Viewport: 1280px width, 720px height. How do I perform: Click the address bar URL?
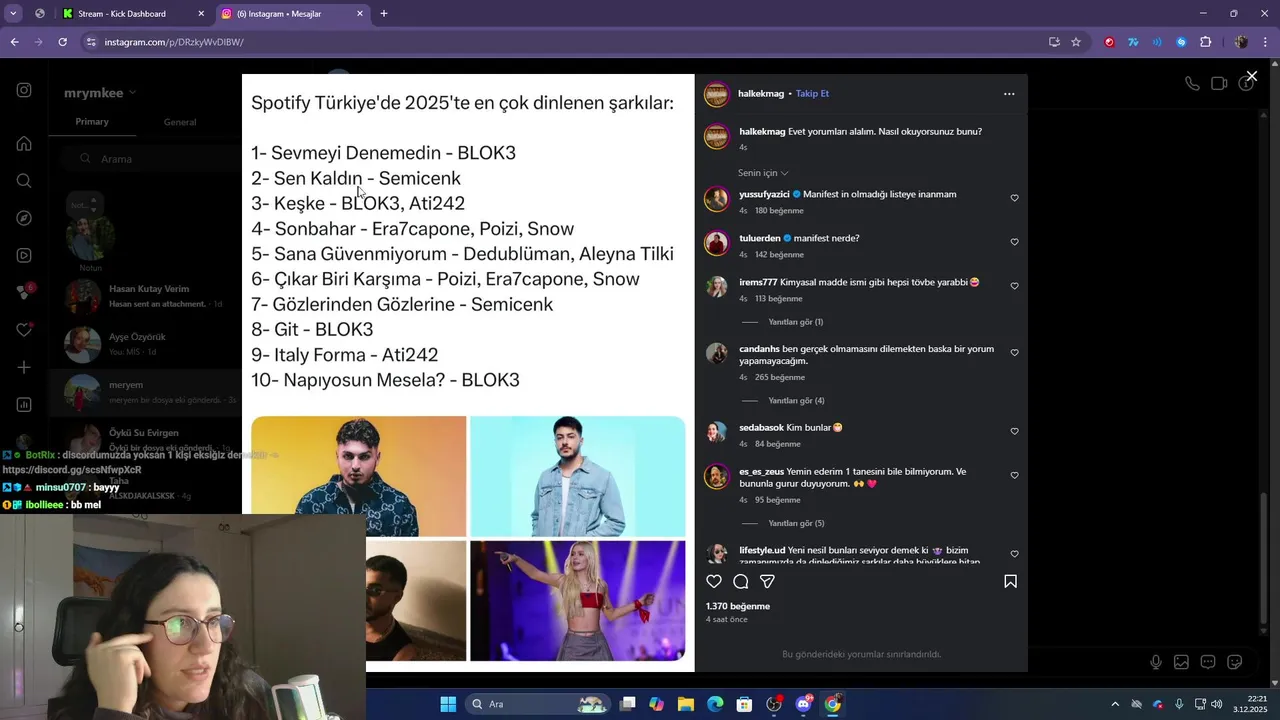(174, 42)
